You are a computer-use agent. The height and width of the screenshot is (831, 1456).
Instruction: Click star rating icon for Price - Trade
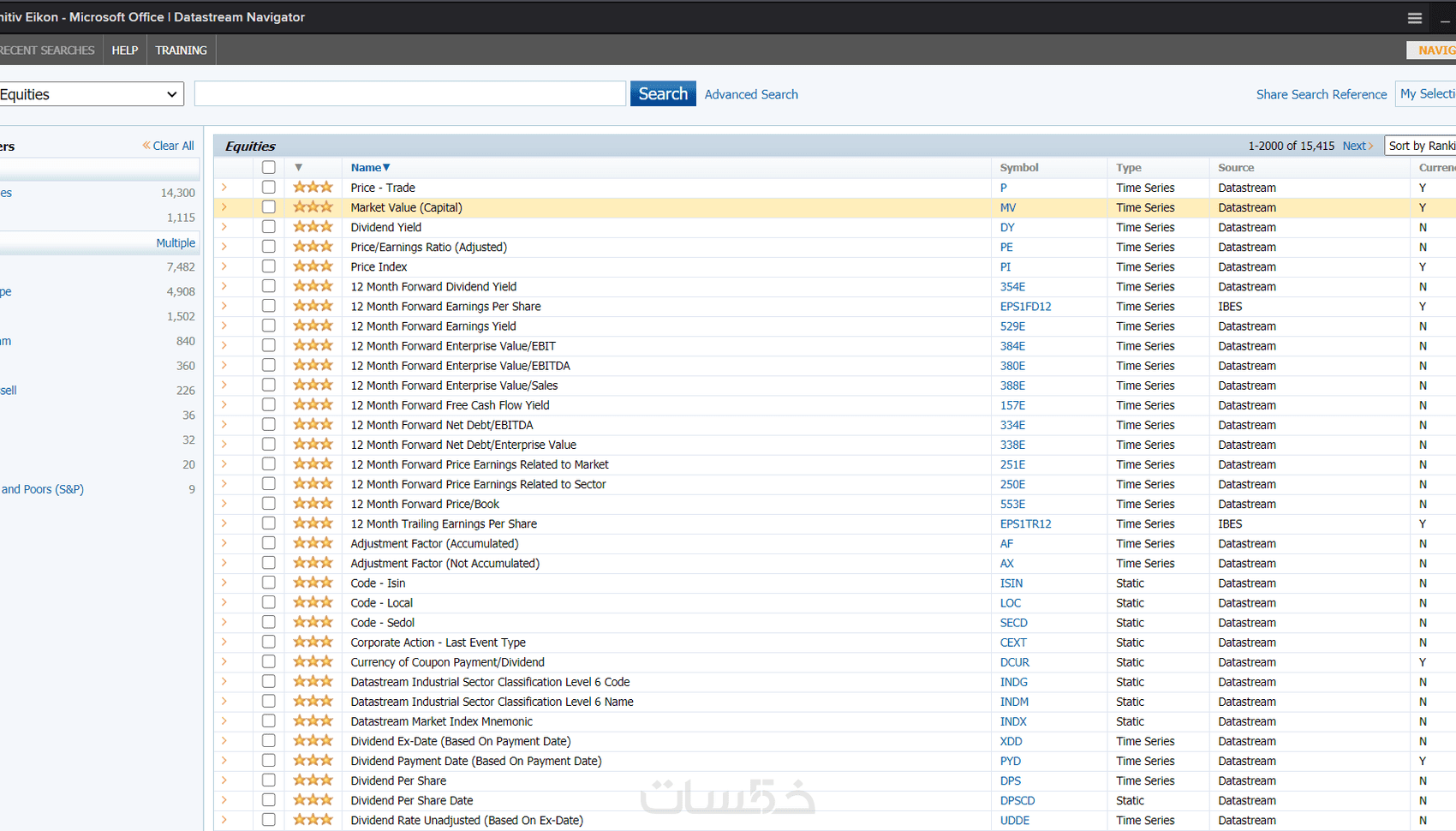[313, 188]
